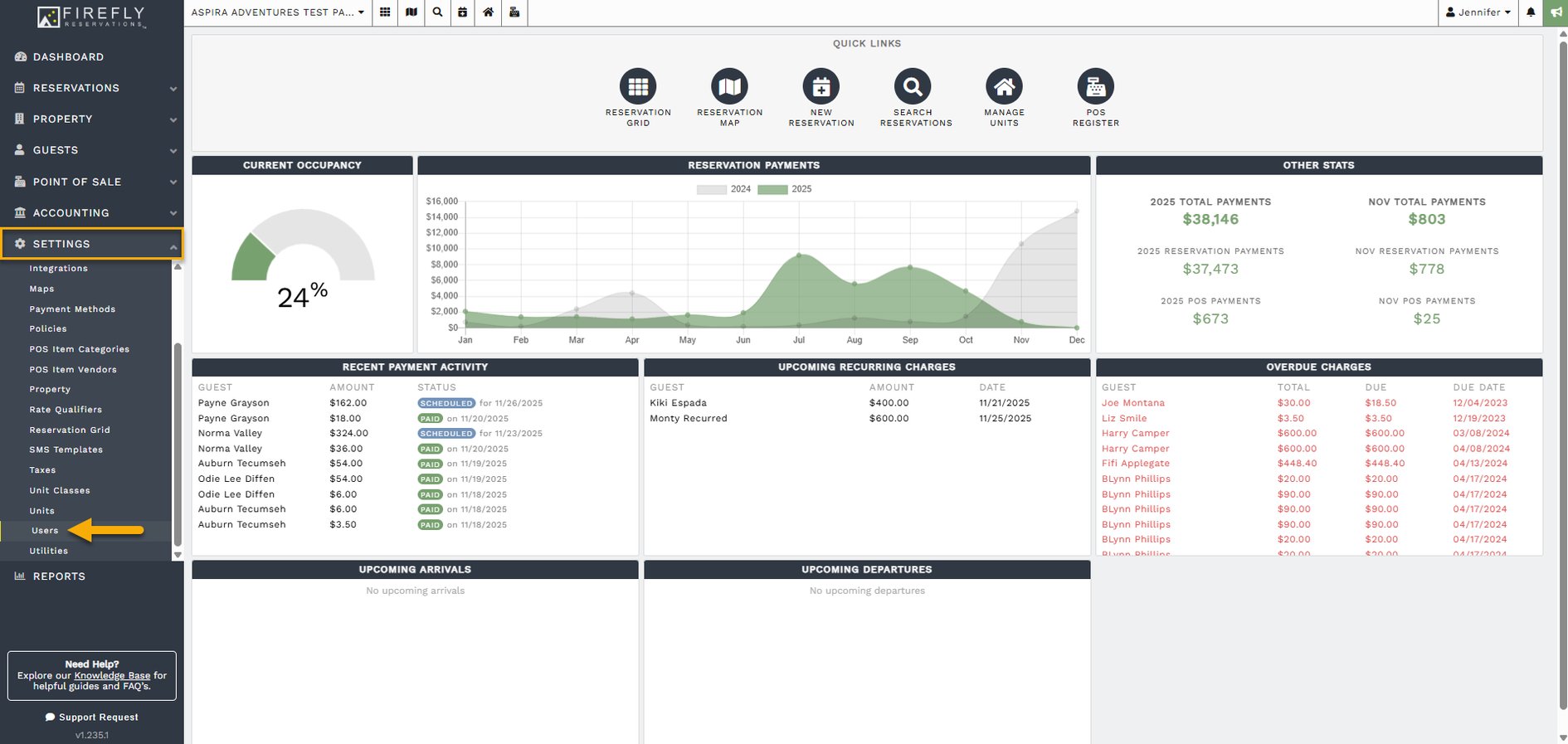Image resolution: width=1568 pixels, height=744 pixels.
Task: Select Users in the Settings submenu
Action: 45,531
